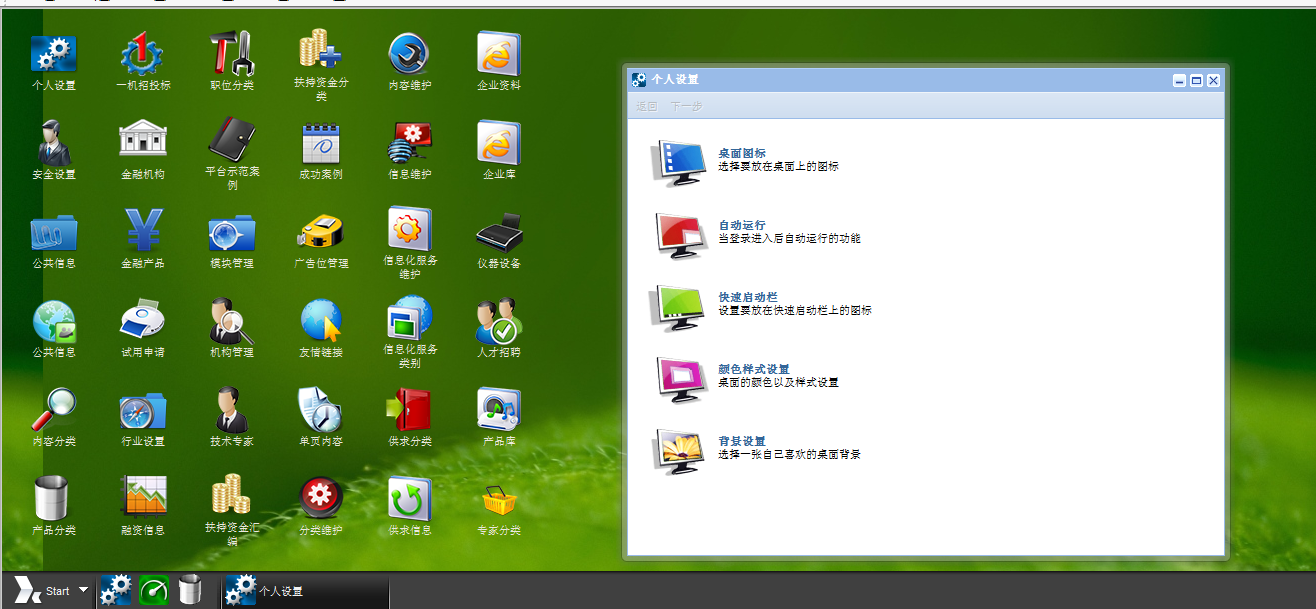Open the 桌面图标 settings link
Viewport: 1316px width, 609px height.
coord(742,153)
